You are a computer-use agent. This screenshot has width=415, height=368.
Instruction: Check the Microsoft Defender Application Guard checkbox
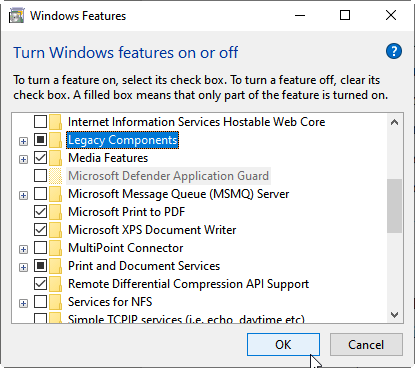coord(40,176)
